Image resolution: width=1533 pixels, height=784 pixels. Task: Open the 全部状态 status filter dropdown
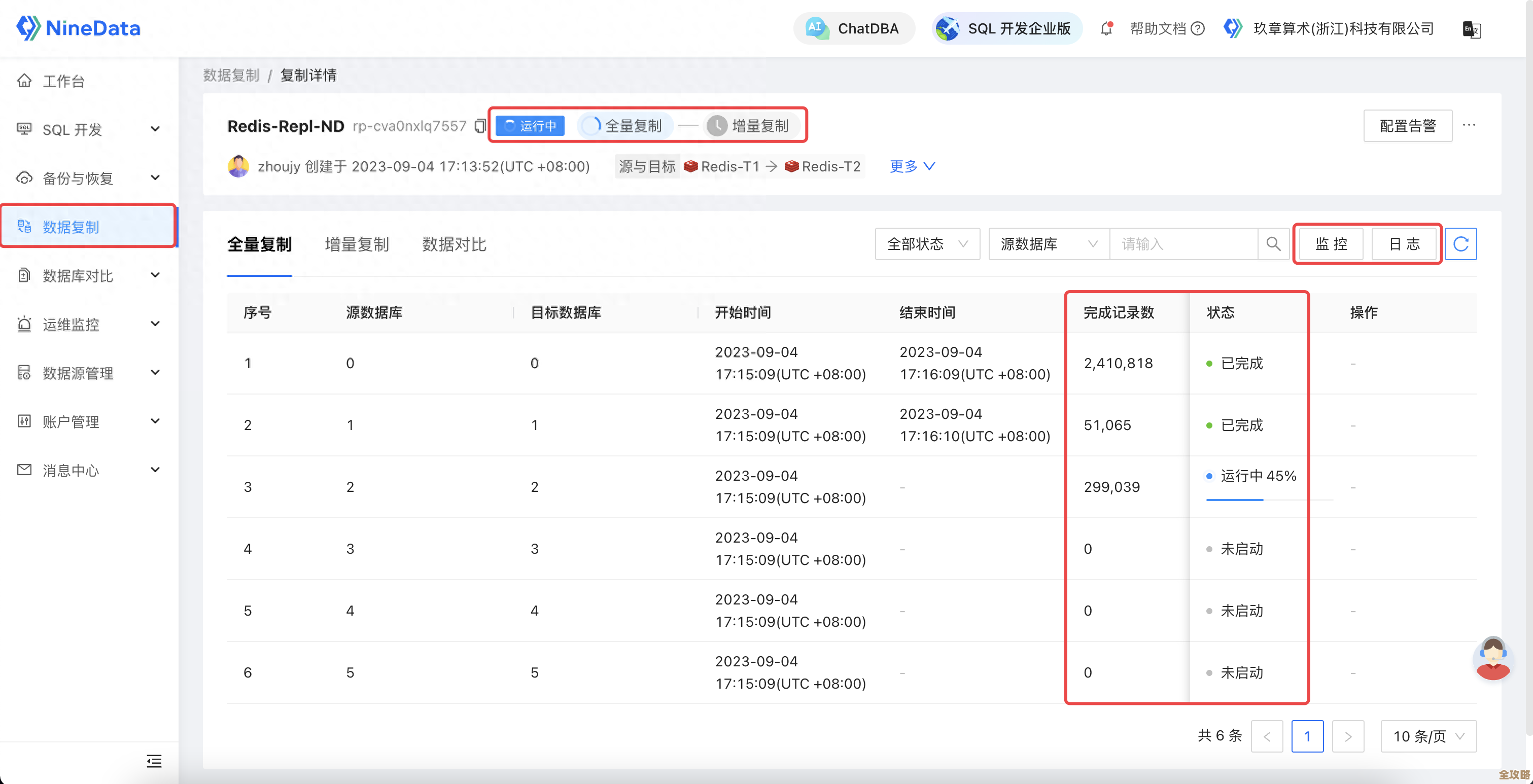coord(927,244)
